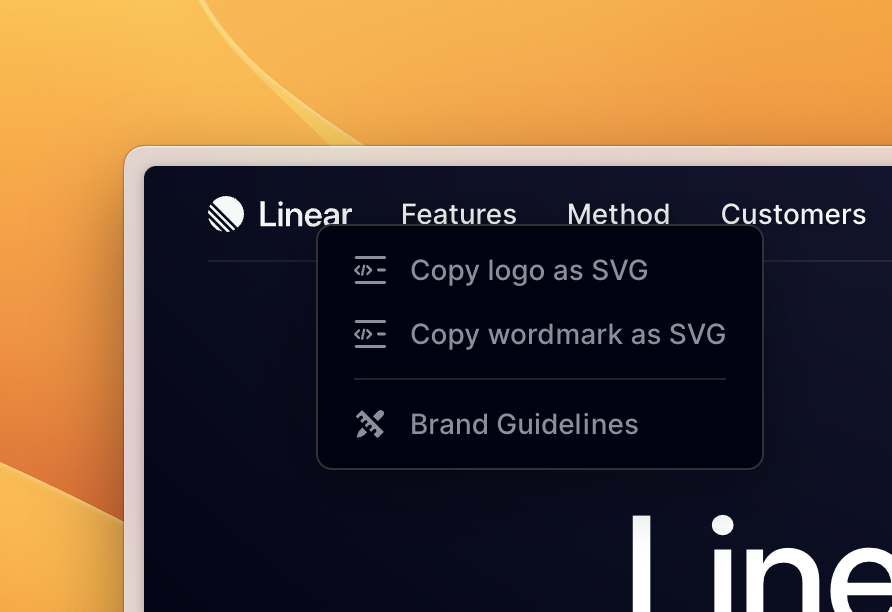Open the Features nav link
The height and width of the screenshot is (612, 892).
point(459,214)
